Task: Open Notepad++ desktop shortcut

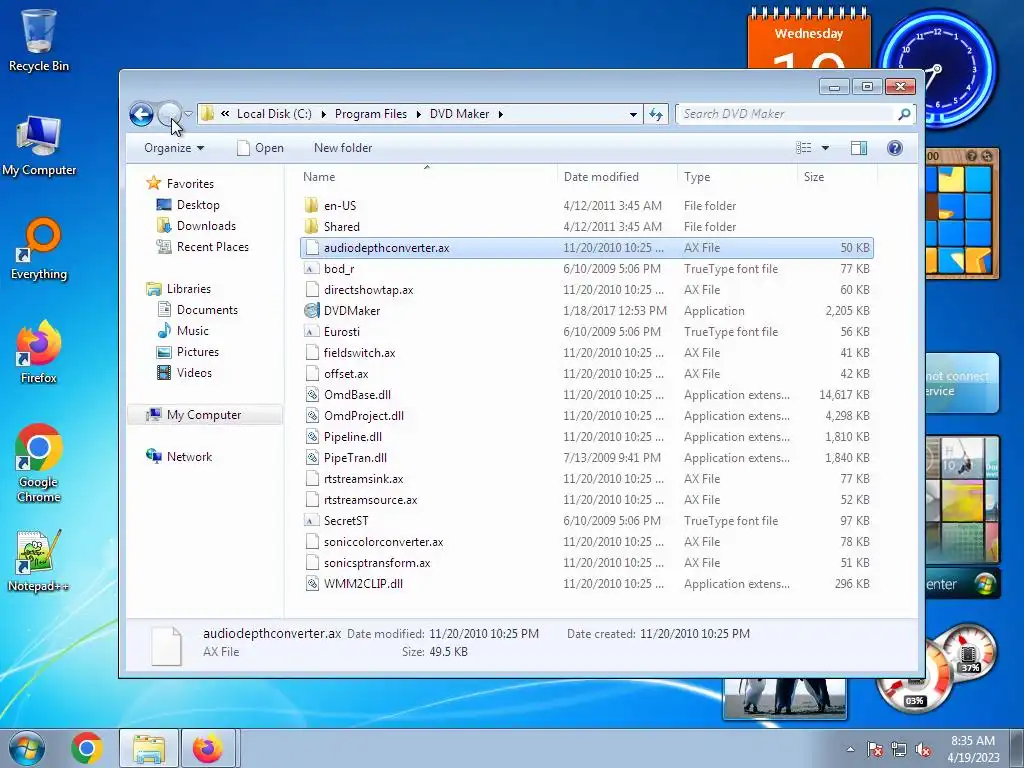Action: (39, 561)
